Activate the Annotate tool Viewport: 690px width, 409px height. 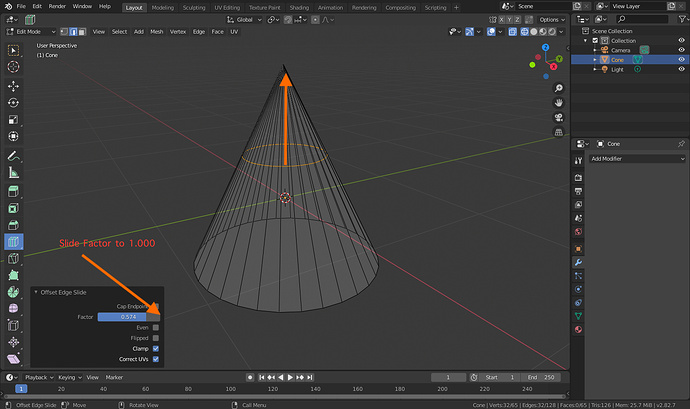point(14,155)
